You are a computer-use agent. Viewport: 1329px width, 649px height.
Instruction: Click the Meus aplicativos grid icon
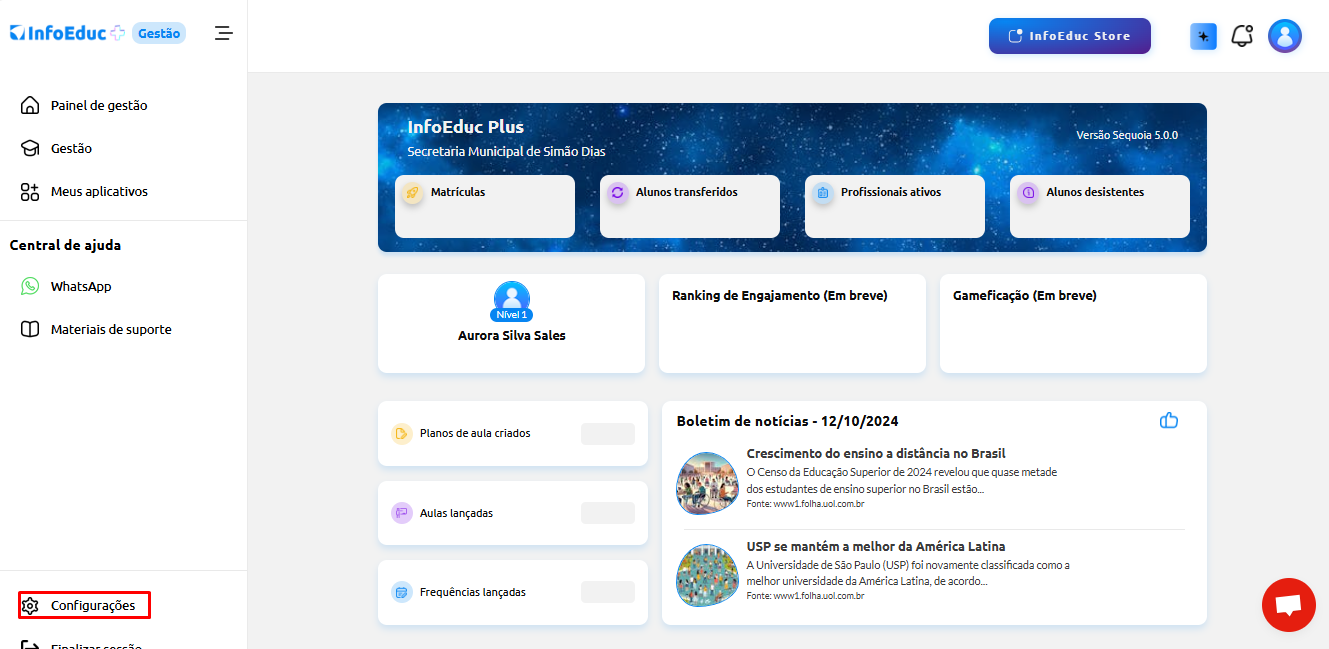(30, 191)
